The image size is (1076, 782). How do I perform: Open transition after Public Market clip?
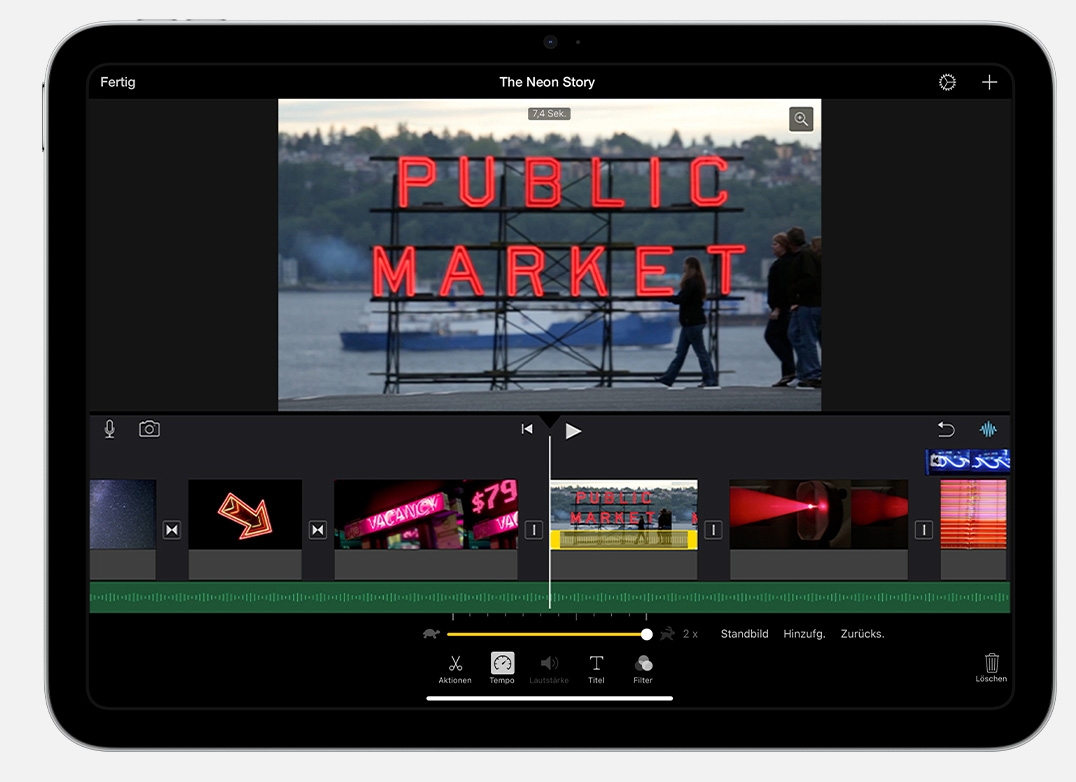(x=713, y=530)
